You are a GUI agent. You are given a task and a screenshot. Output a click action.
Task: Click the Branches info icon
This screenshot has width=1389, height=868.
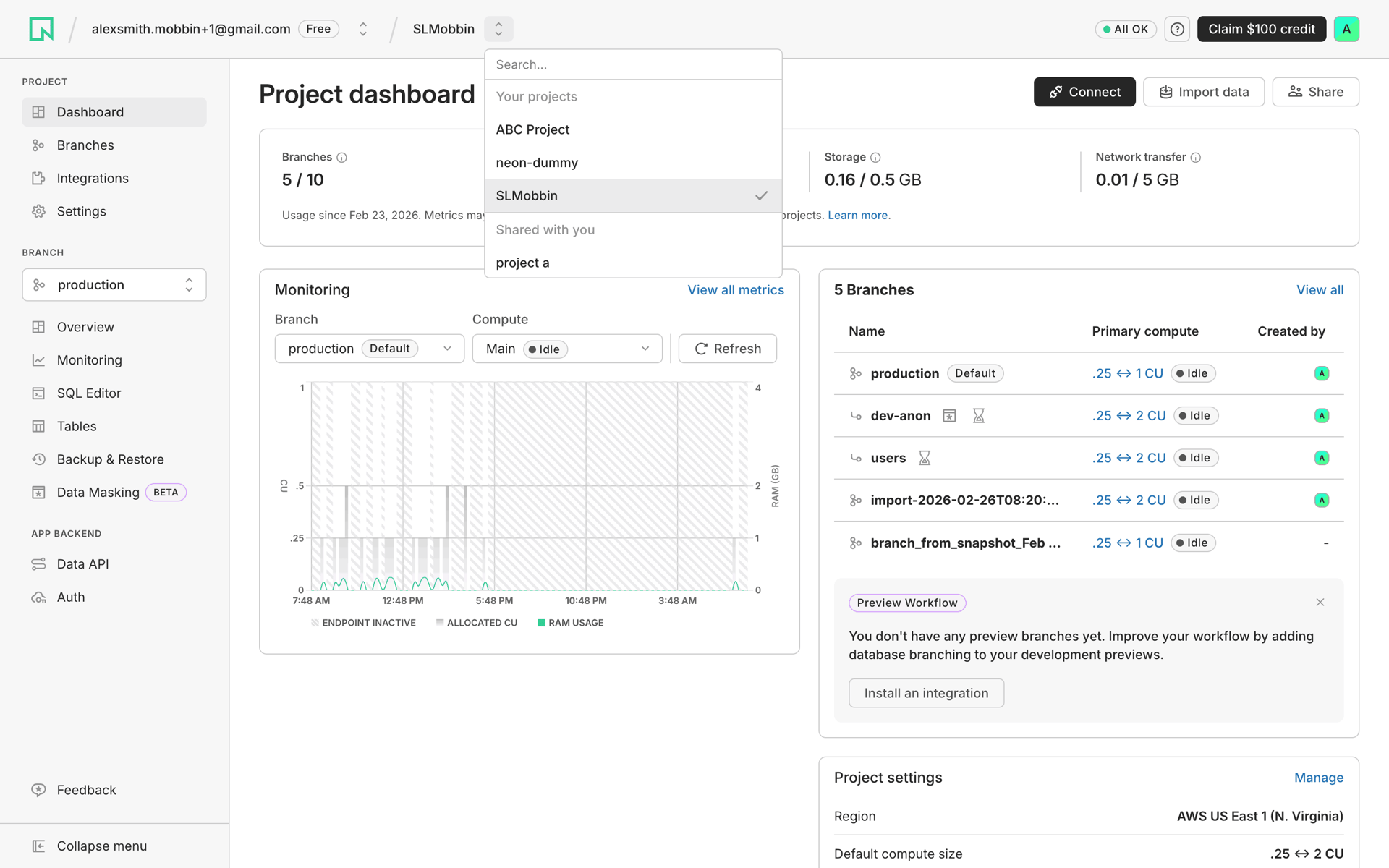[x=342, y=157]
